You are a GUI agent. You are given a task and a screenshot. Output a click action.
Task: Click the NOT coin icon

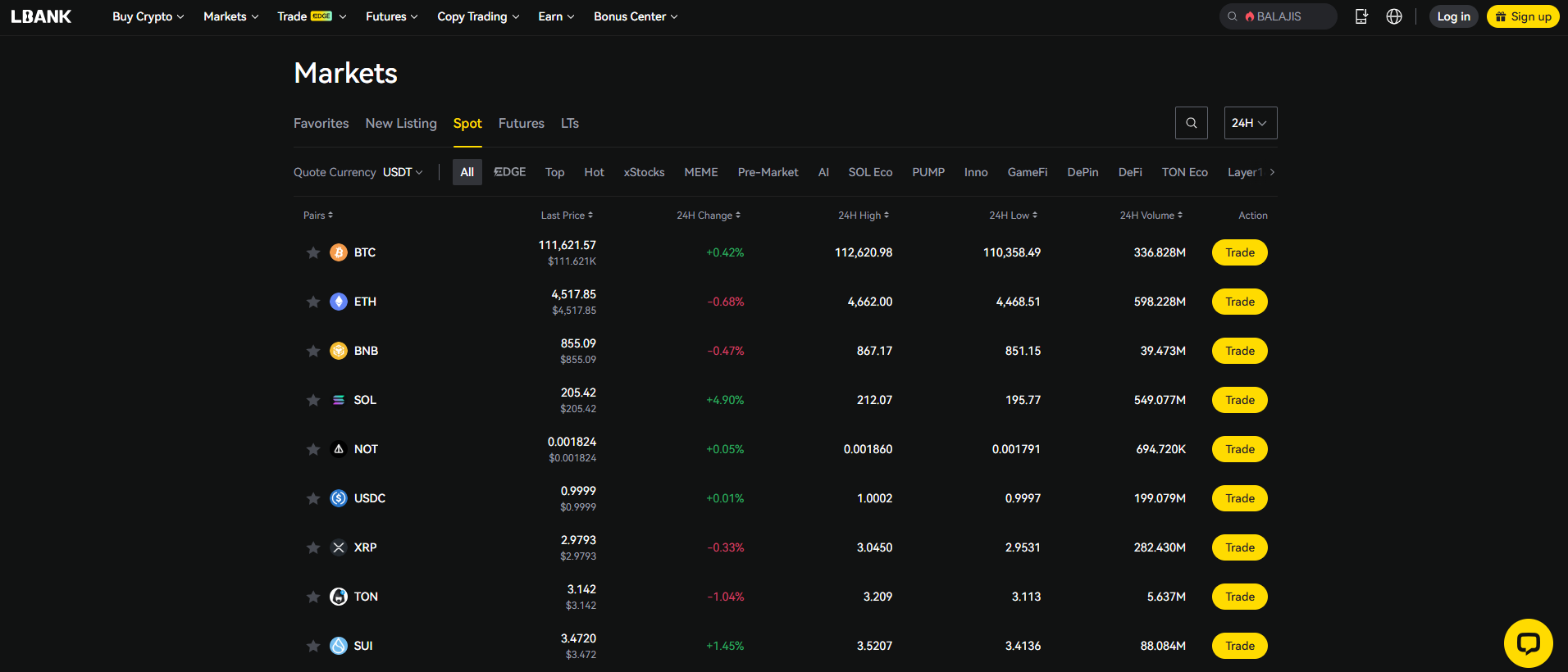(339, 449)
